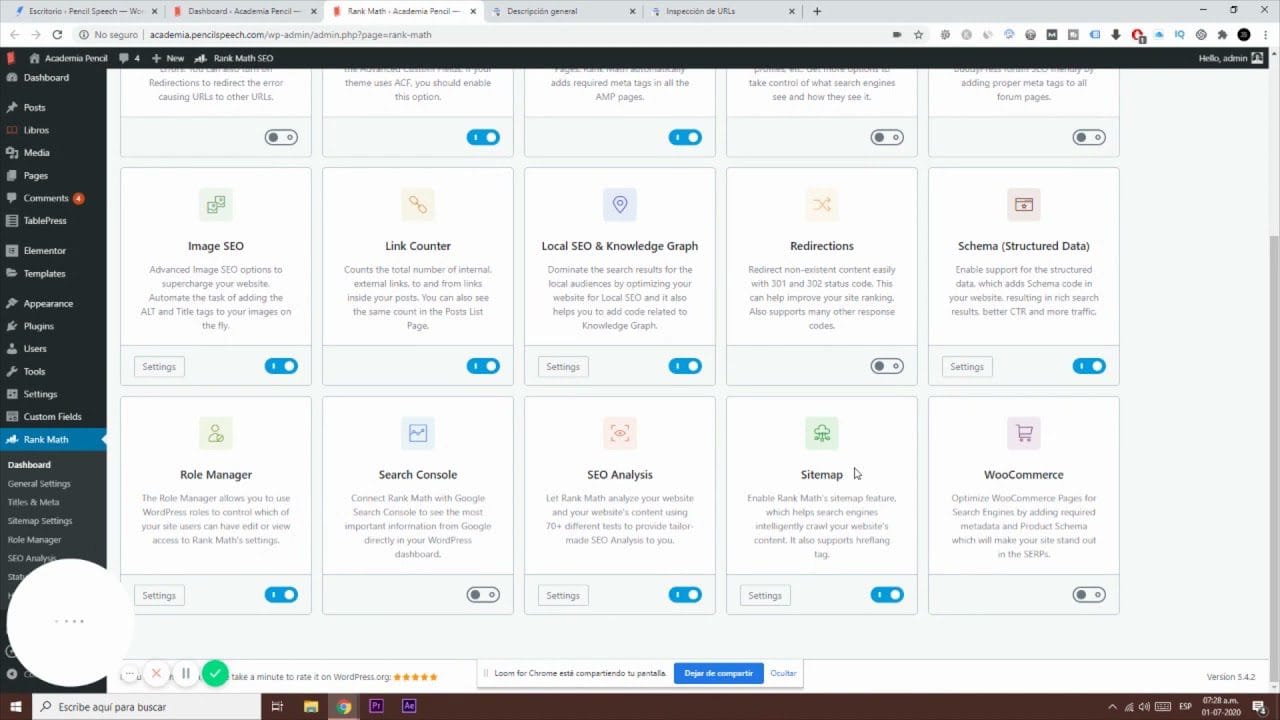Enable the Redirections module
The image size is (1280, 720).
(887, 366)
